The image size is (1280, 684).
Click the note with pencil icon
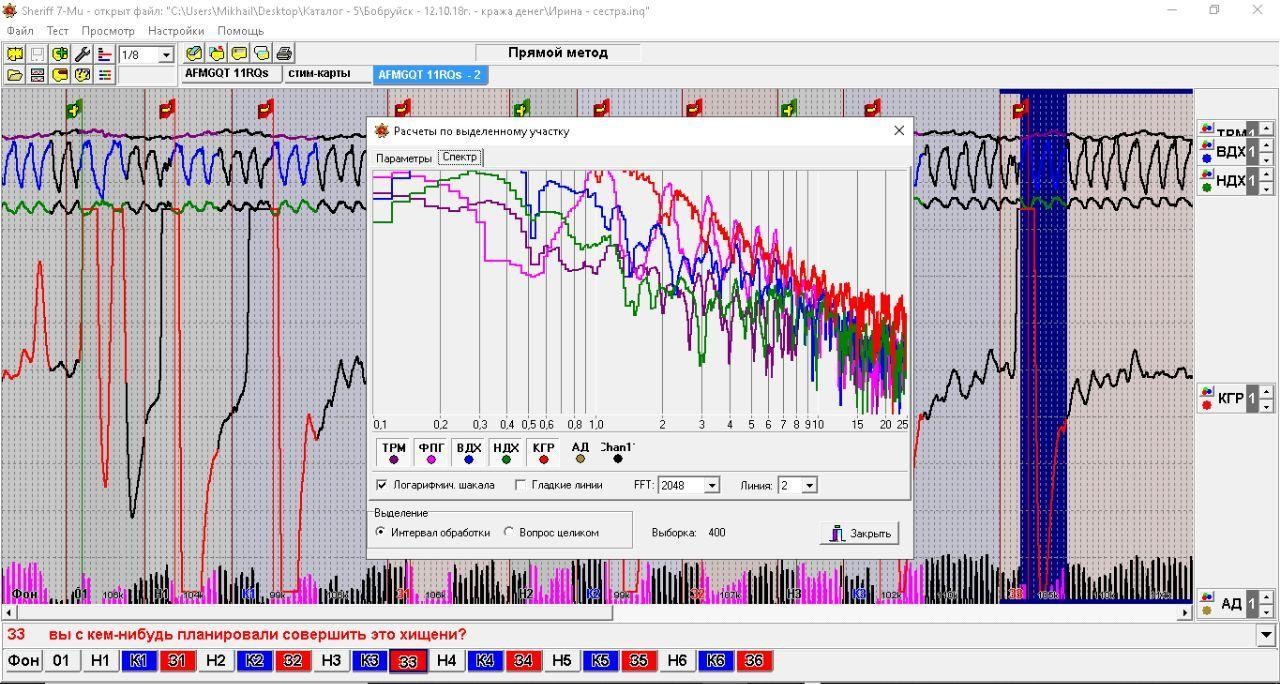coord(194,54)
